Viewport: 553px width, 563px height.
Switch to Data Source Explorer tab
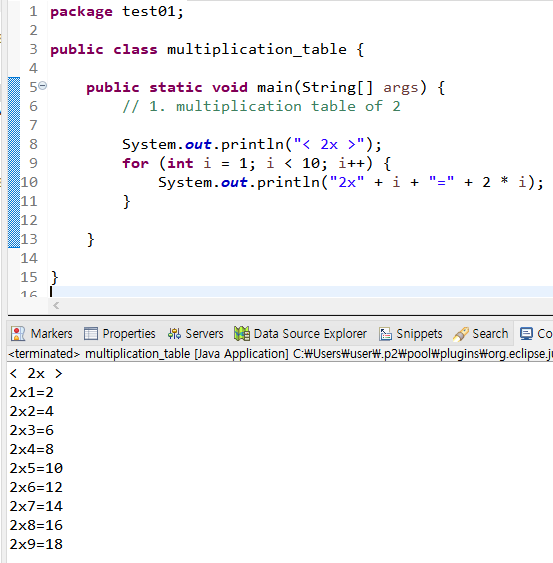(x=300, y=334)
